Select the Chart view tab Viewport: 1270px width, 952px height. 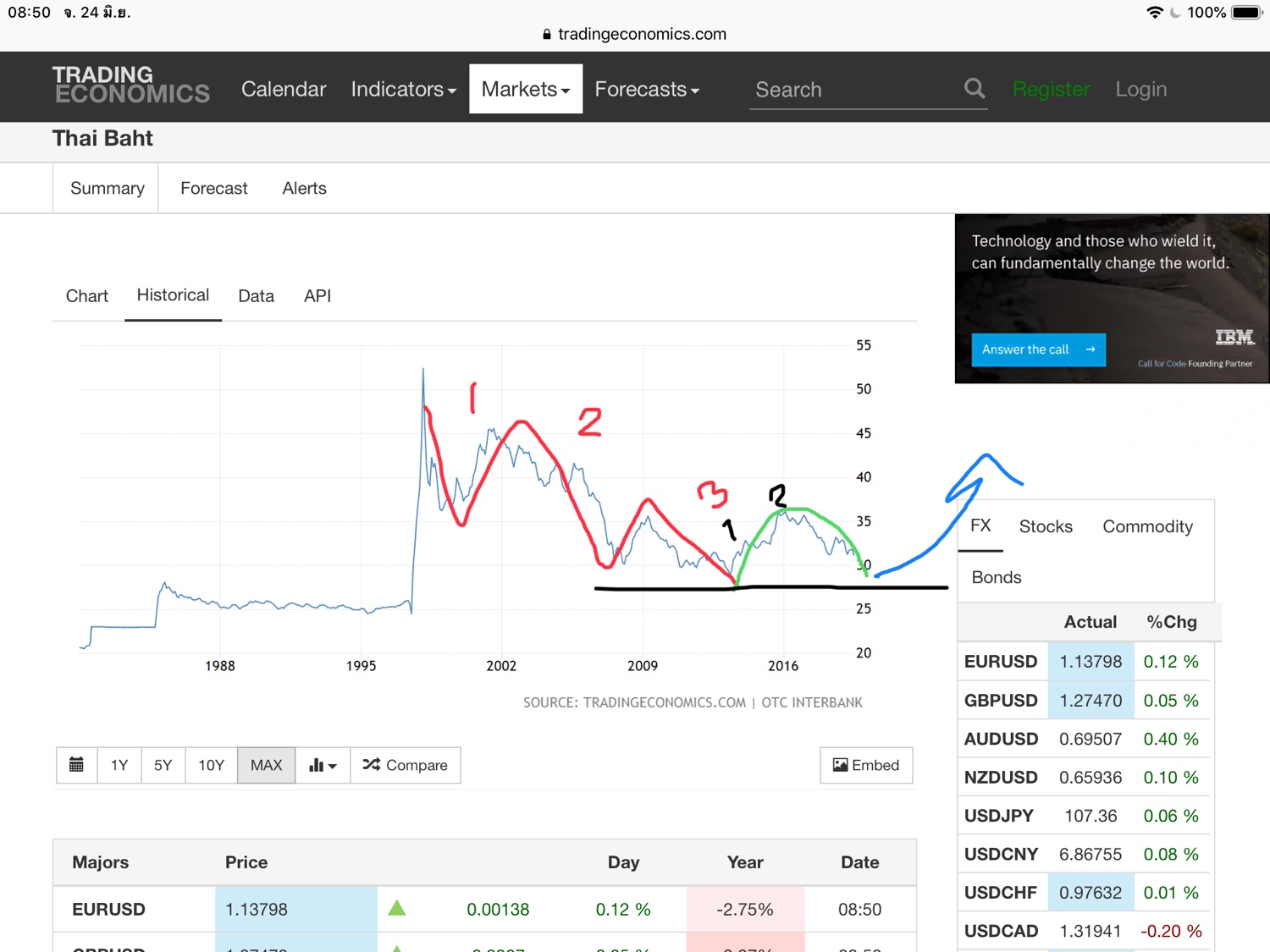[87, 296]
